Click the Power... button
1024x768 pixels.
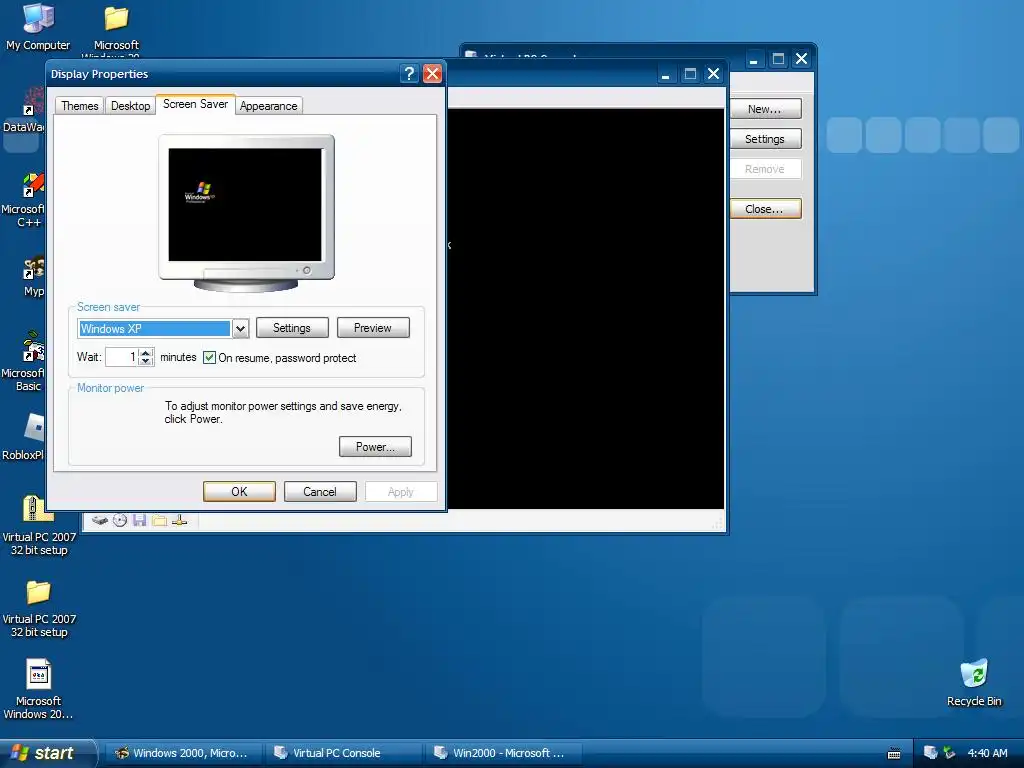pyautogui.click(x=375, y=447)
